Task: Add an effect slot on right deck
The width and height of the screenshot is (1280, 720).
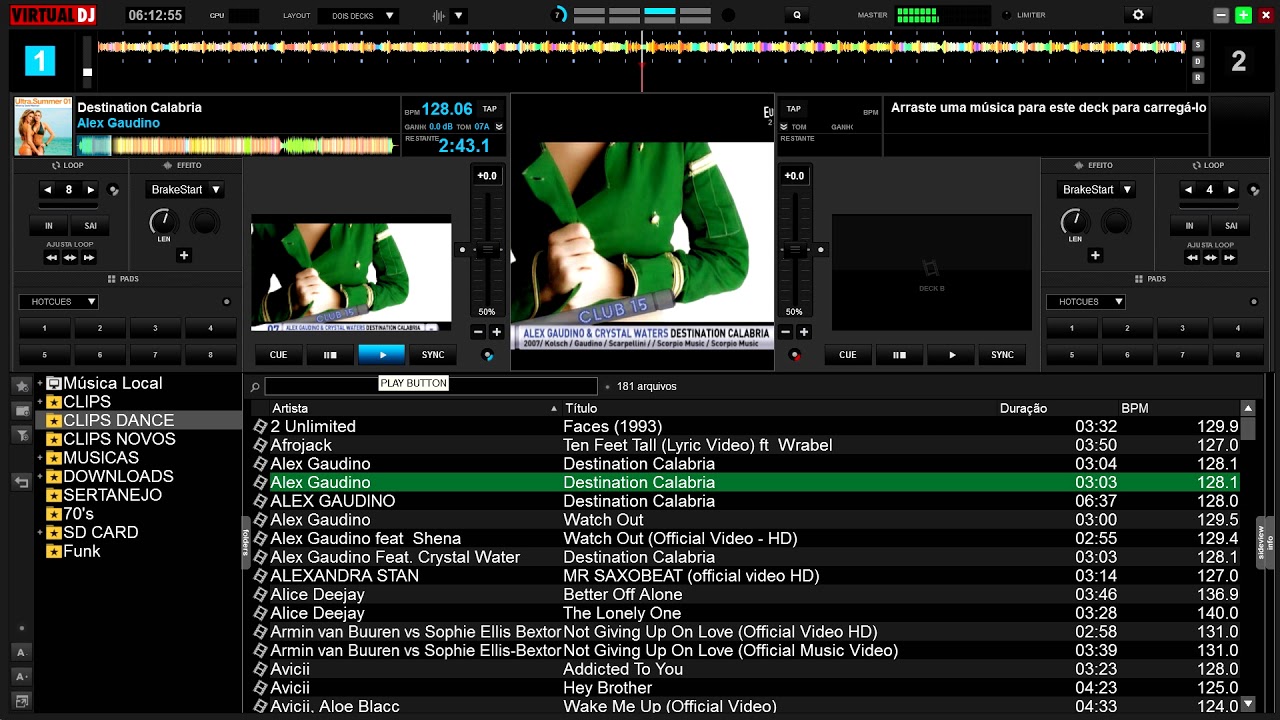Action: 1095,256
